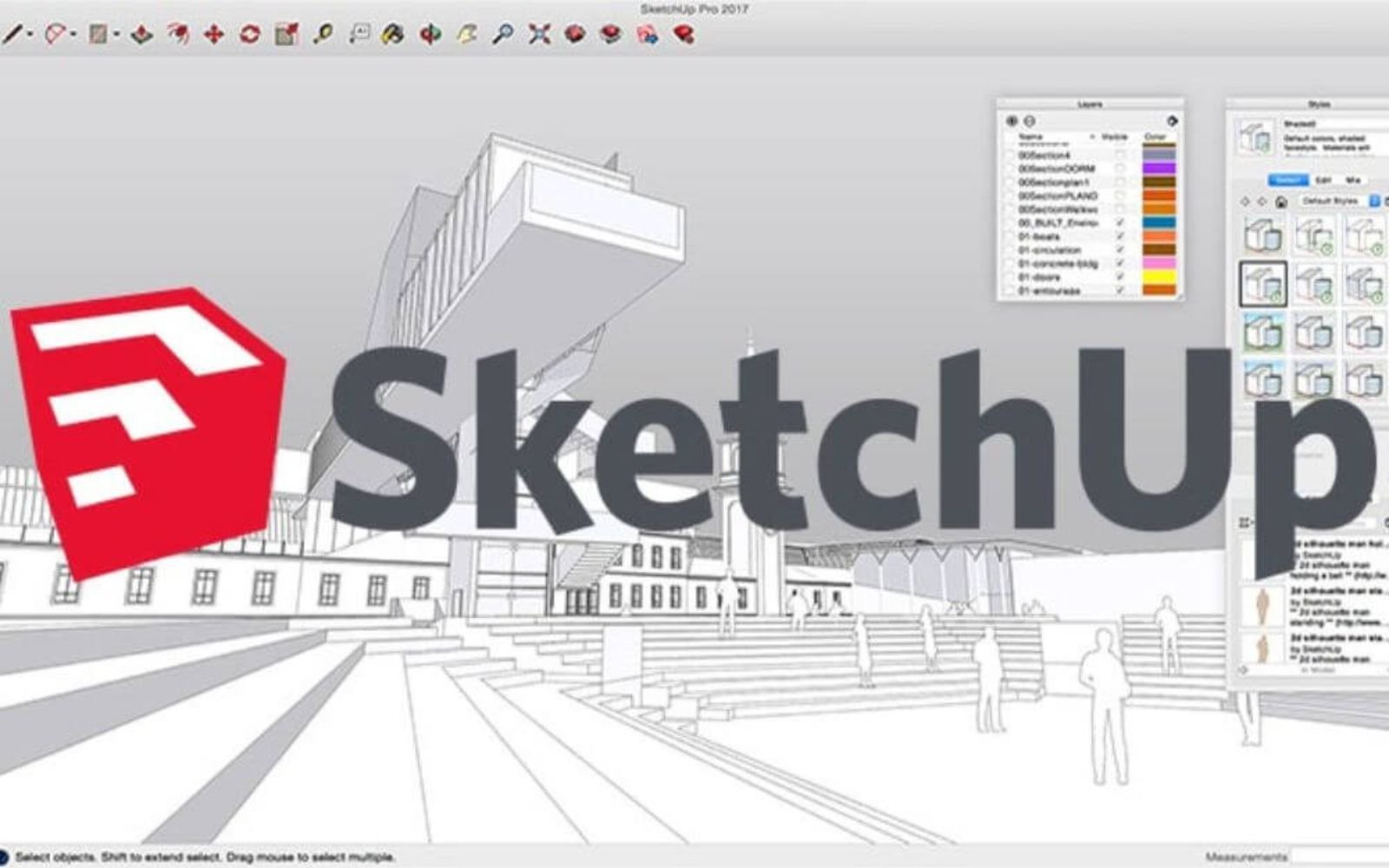The image size is (1389, 868).
Task: Activate the Zoom tool
Action: pos(505,33)
